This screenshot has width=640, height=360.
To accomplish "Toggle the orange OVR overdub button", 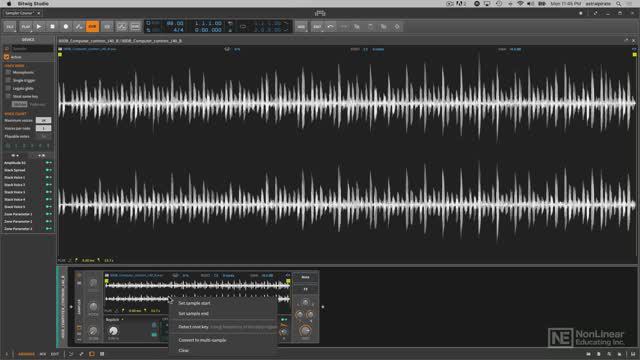I will 93,27.
